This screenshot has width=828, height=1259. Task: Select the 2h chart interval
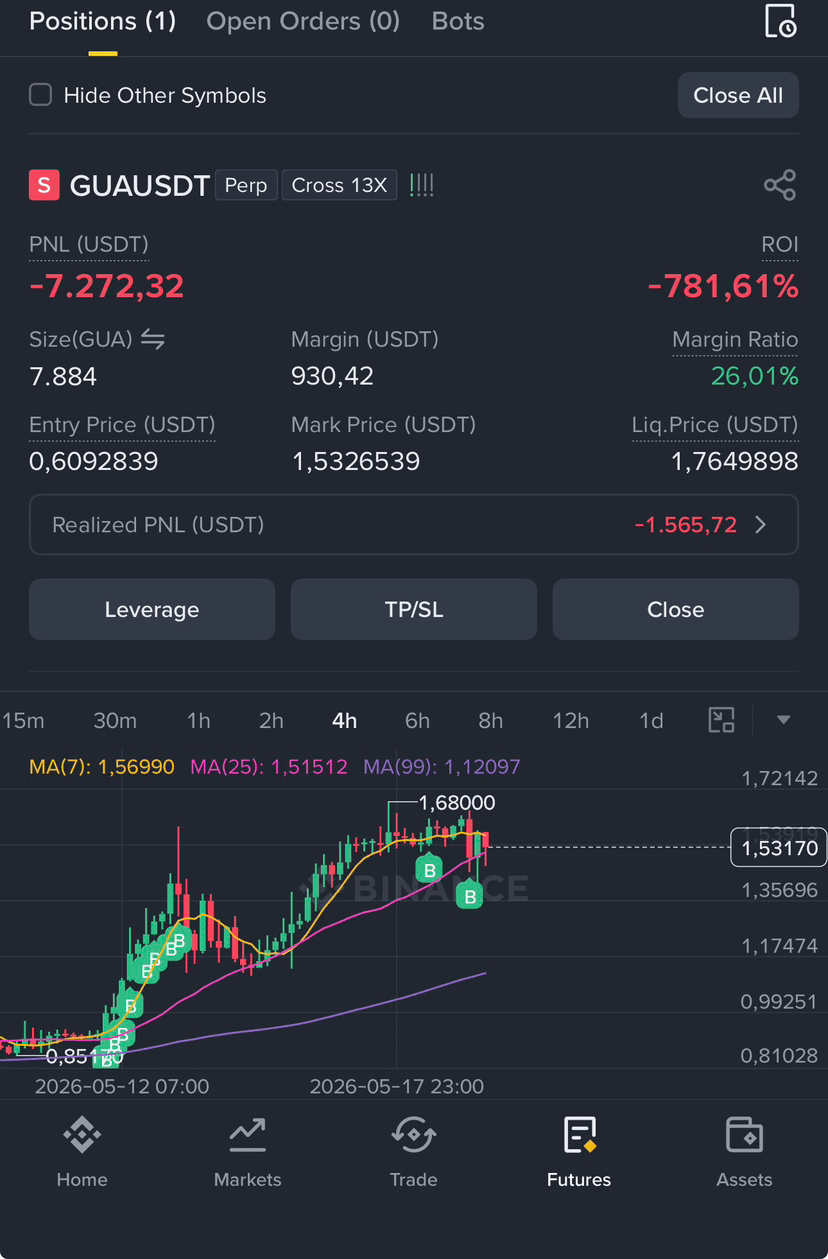point(272,720)
